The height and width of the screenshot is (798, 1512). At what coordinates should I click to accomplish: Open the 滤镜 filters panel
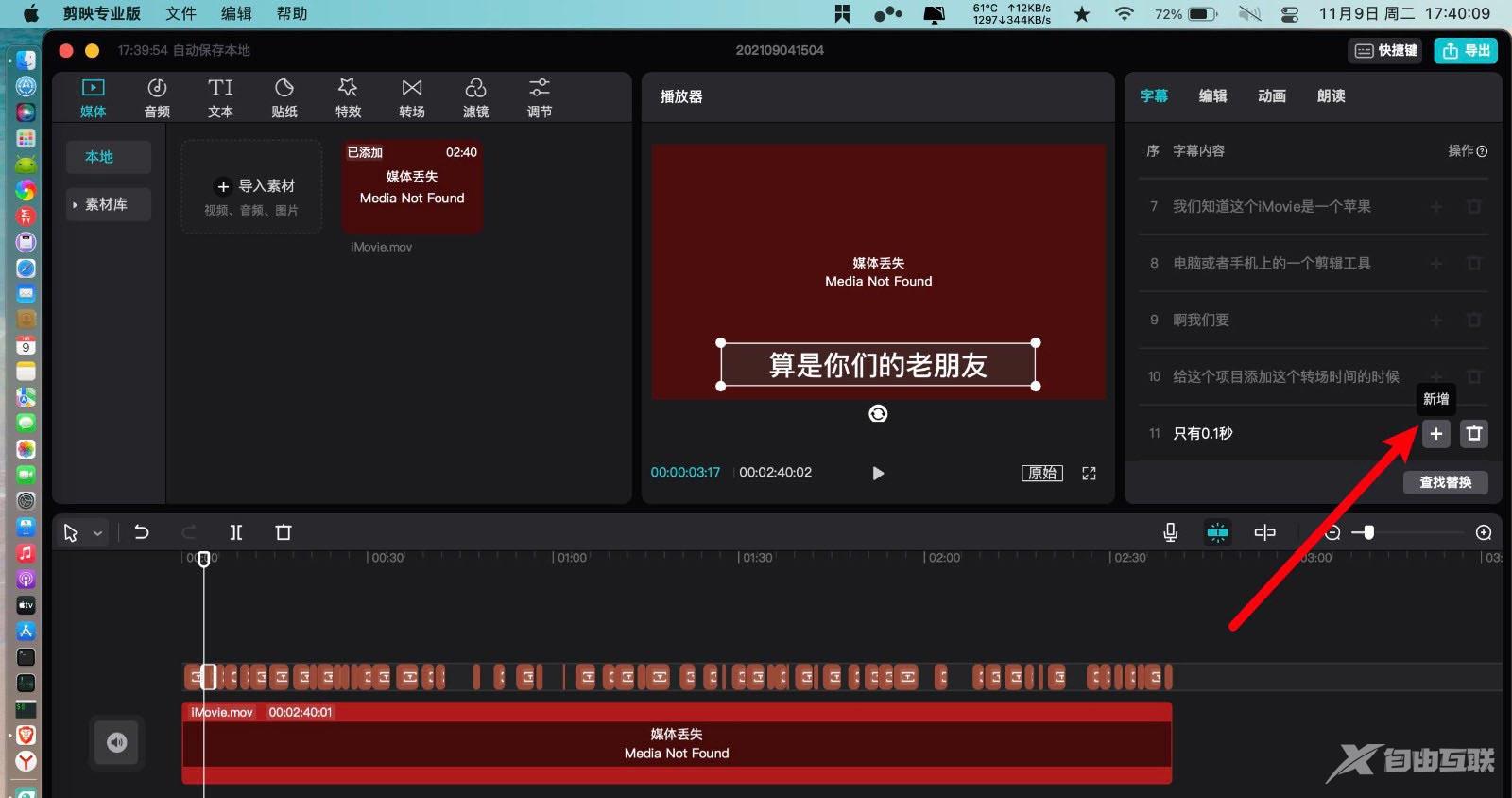[475, 98]
